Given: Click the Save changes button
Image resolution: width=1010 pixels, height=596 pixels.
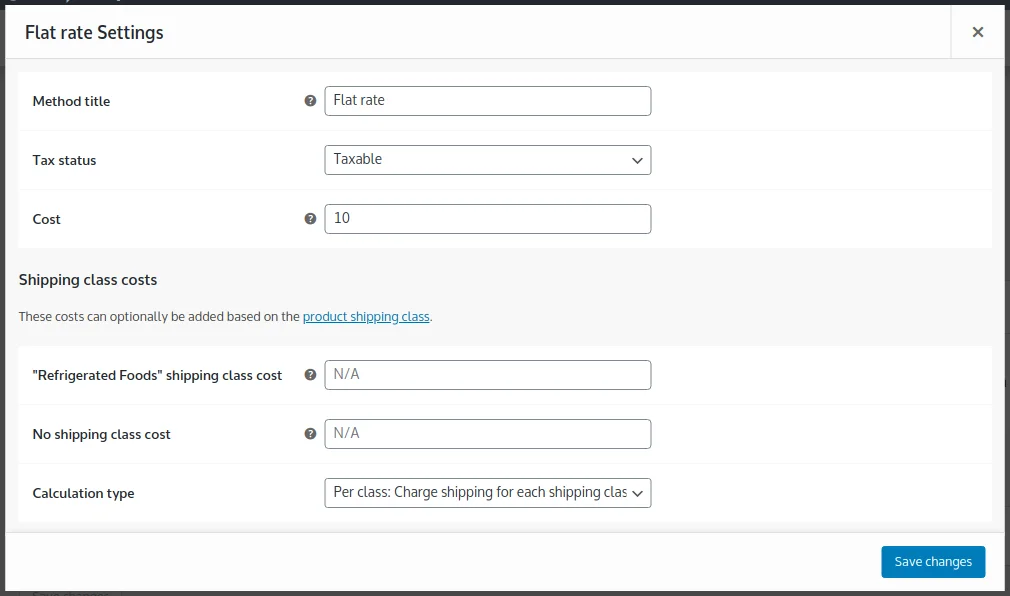Looking at the screenshot, I should 932,561.
